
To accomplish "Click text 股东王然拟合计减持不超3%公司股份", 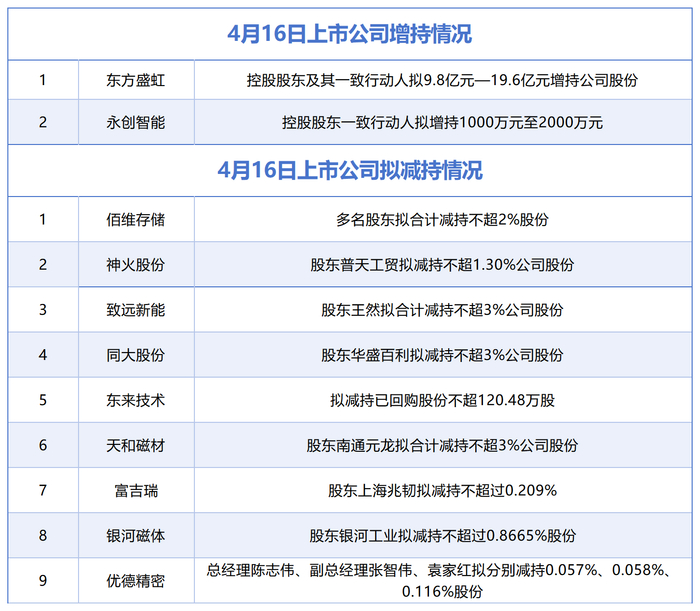I will point(442,310).
